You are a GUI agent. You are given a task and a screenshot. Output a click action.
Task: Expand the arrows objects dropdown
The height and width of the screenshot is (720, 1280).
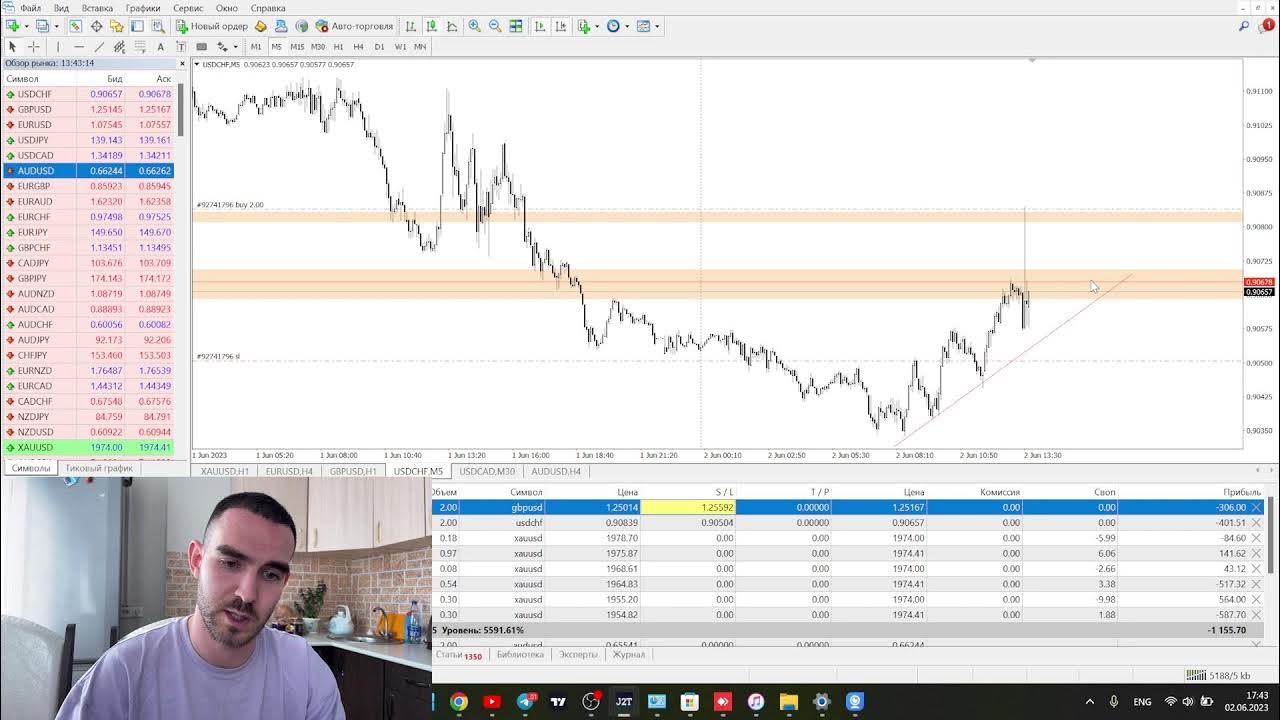(236, 46)
